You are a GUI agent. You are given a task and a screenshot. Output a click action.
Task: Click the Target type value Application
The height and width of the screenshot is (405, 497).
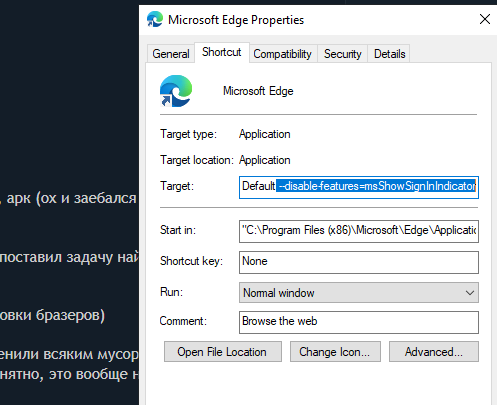click(265, 134)
